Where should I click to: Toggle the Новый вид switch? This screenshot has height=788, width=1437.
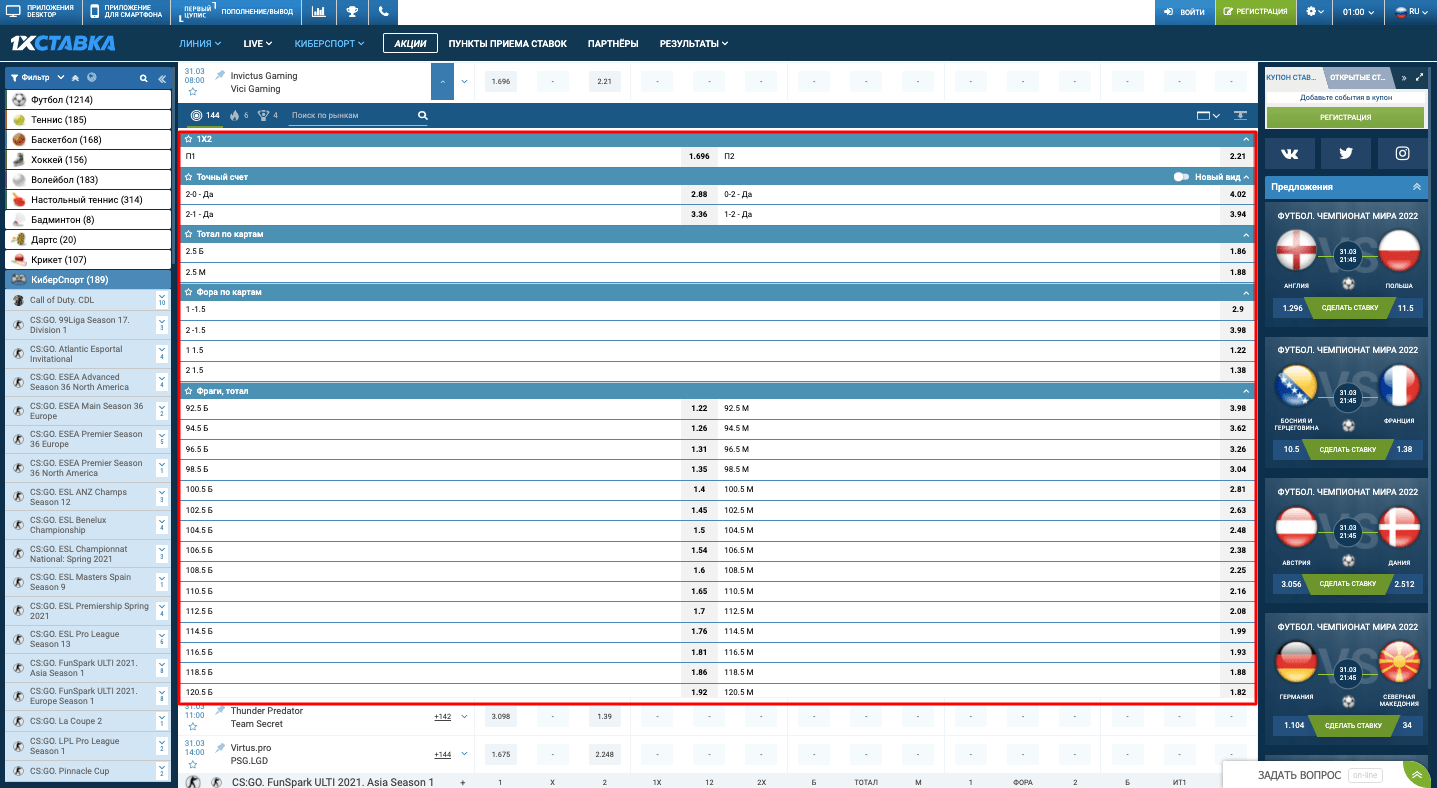1181,177
